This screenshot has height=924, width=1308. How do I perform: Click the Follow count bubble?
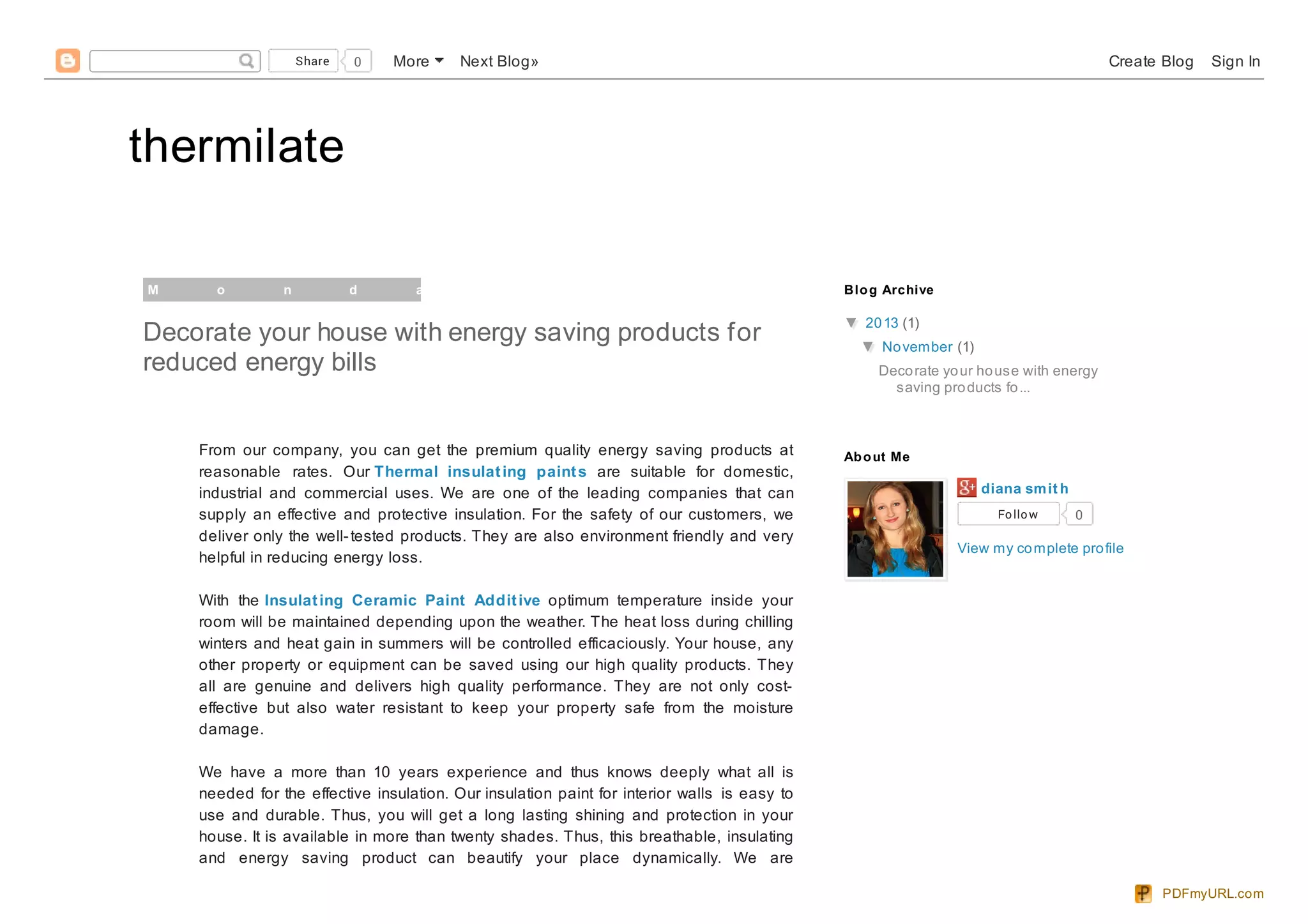pyautogui.click(x=1079, y=515)
